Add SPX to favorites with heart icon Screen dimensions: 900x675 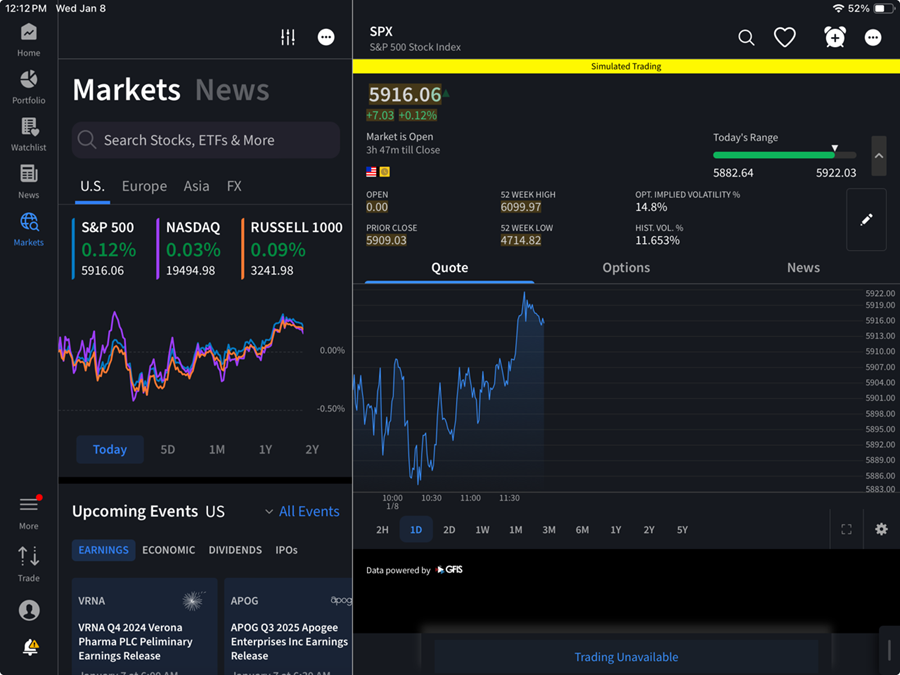[785, 38]
